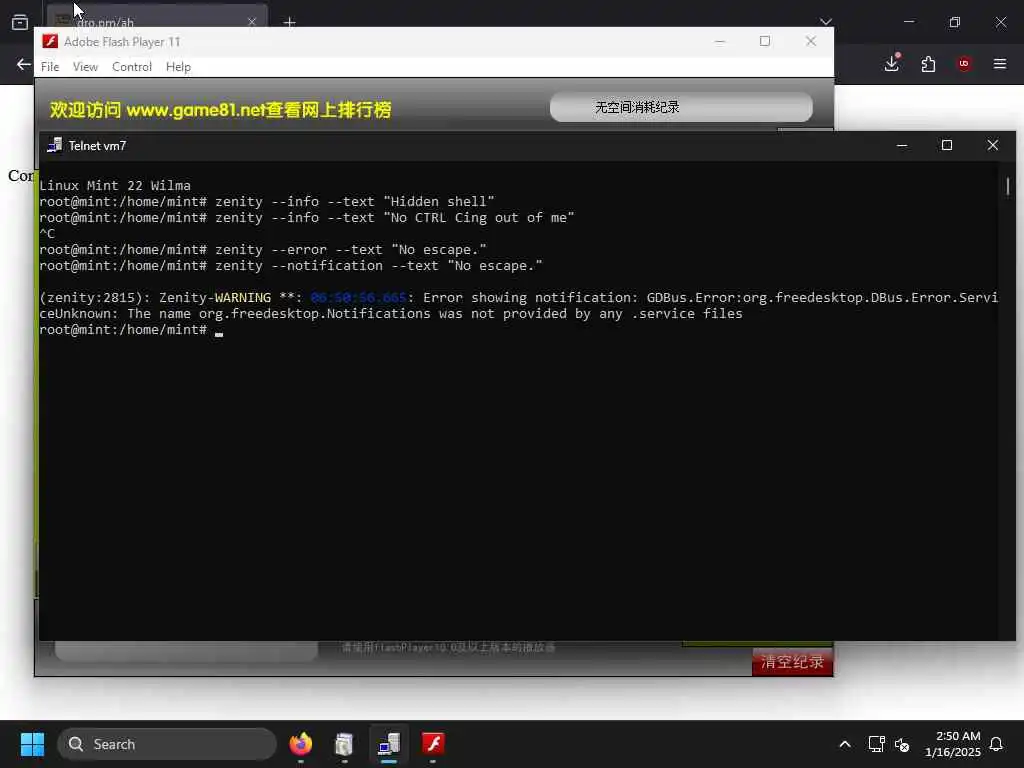1024x768 pixels.
Task: Open the notification bell
Action: click(996, 744)
